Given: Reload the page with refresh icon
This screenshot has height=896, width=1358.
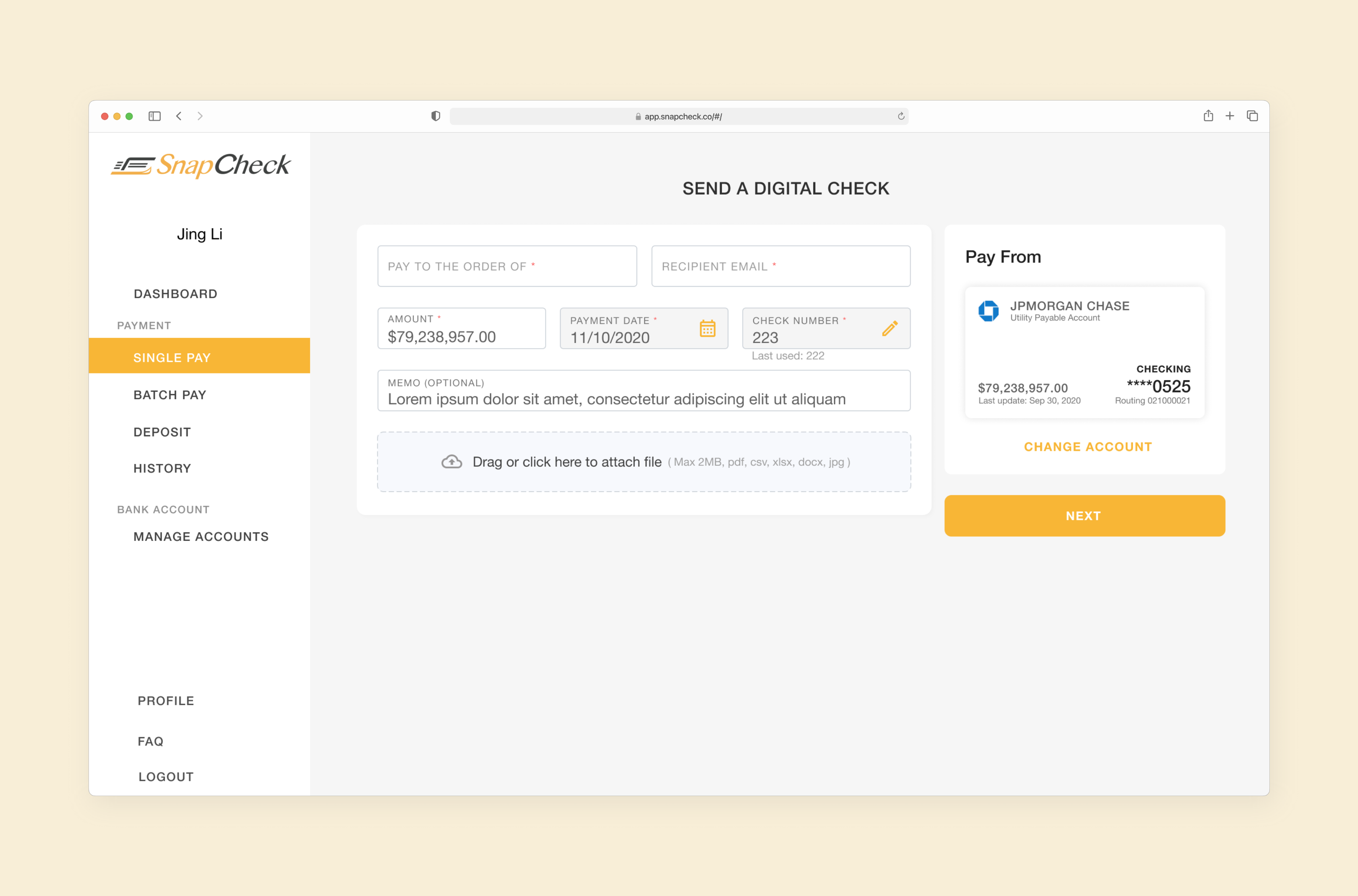Looking at the screenshot, I should 901,117.
